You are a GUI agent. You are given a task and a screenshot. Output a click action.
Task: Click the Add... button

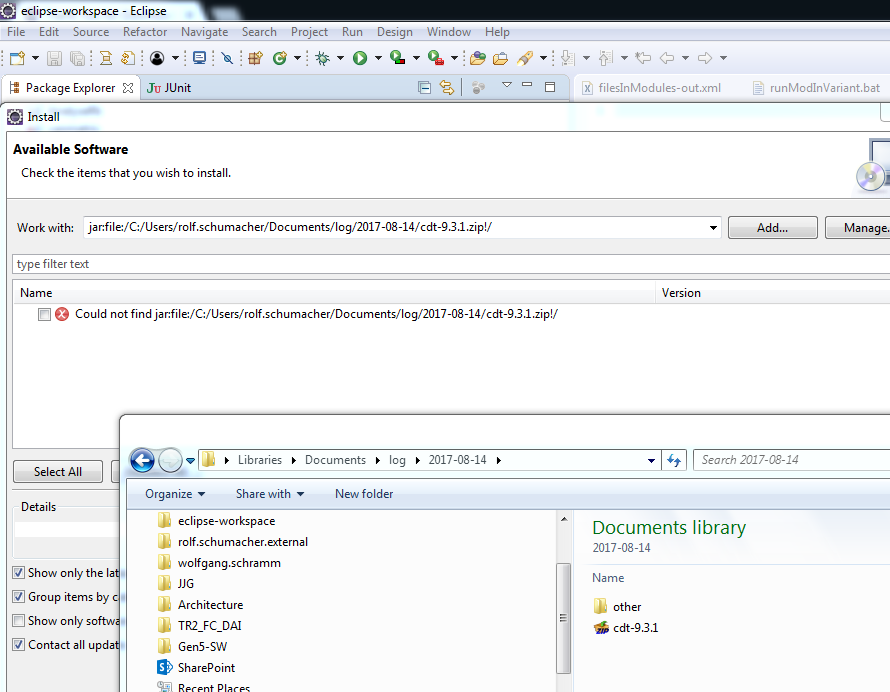coord(772,228)
